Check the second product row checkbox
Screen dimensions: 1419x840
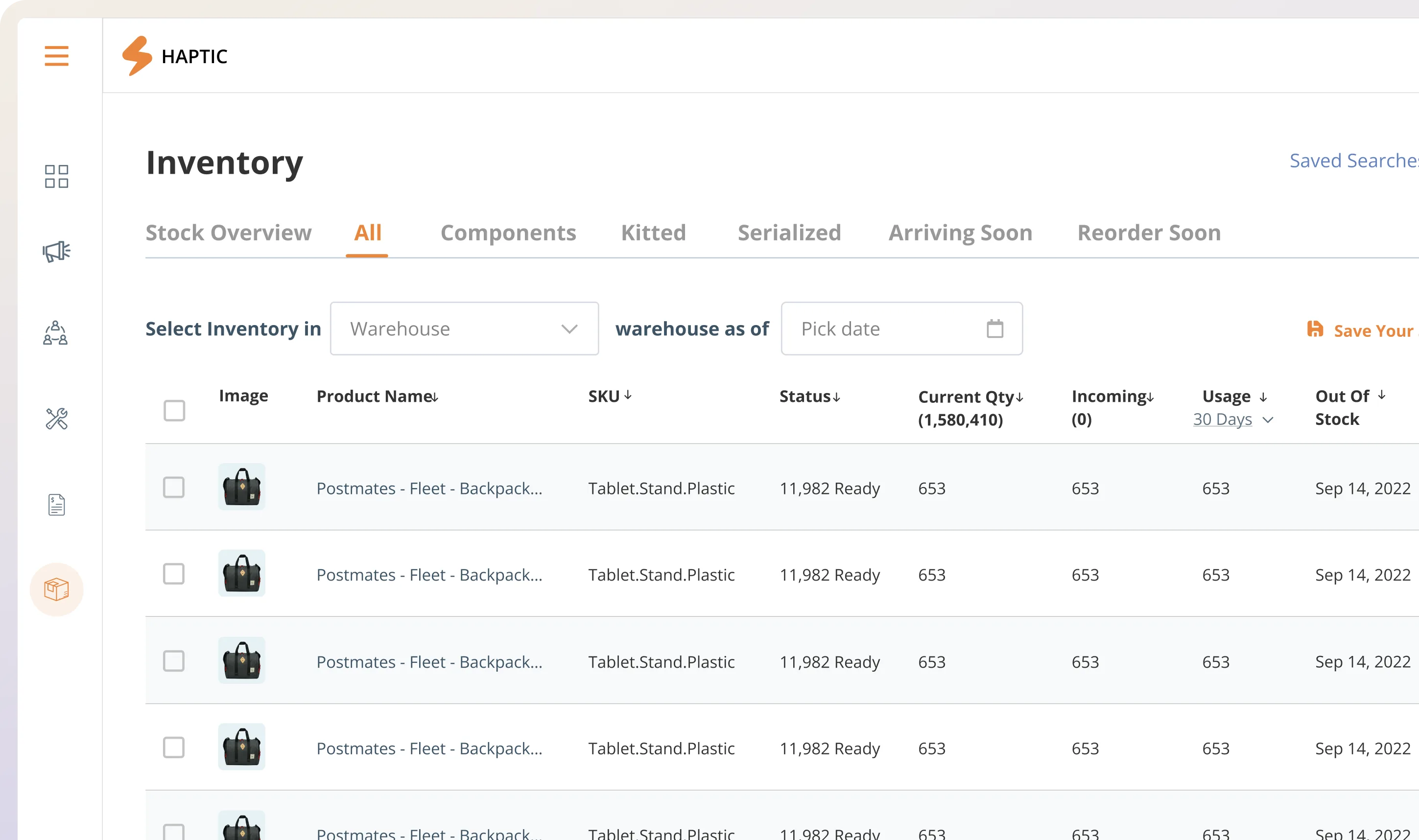[174, 574]
